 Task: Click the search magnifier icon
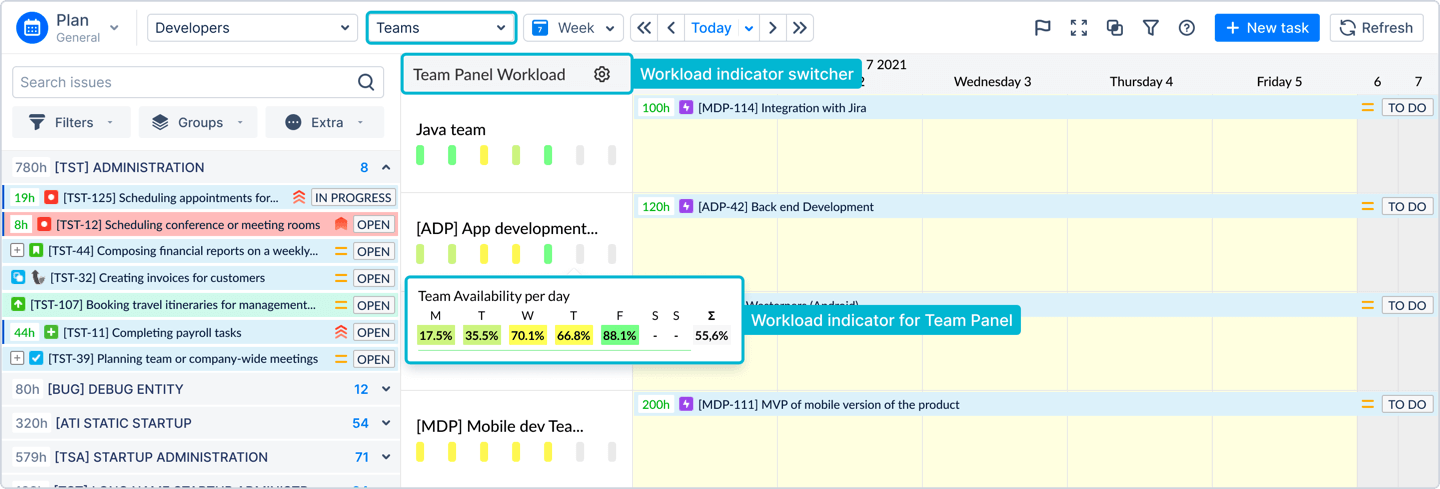click(x=366, y=82)
